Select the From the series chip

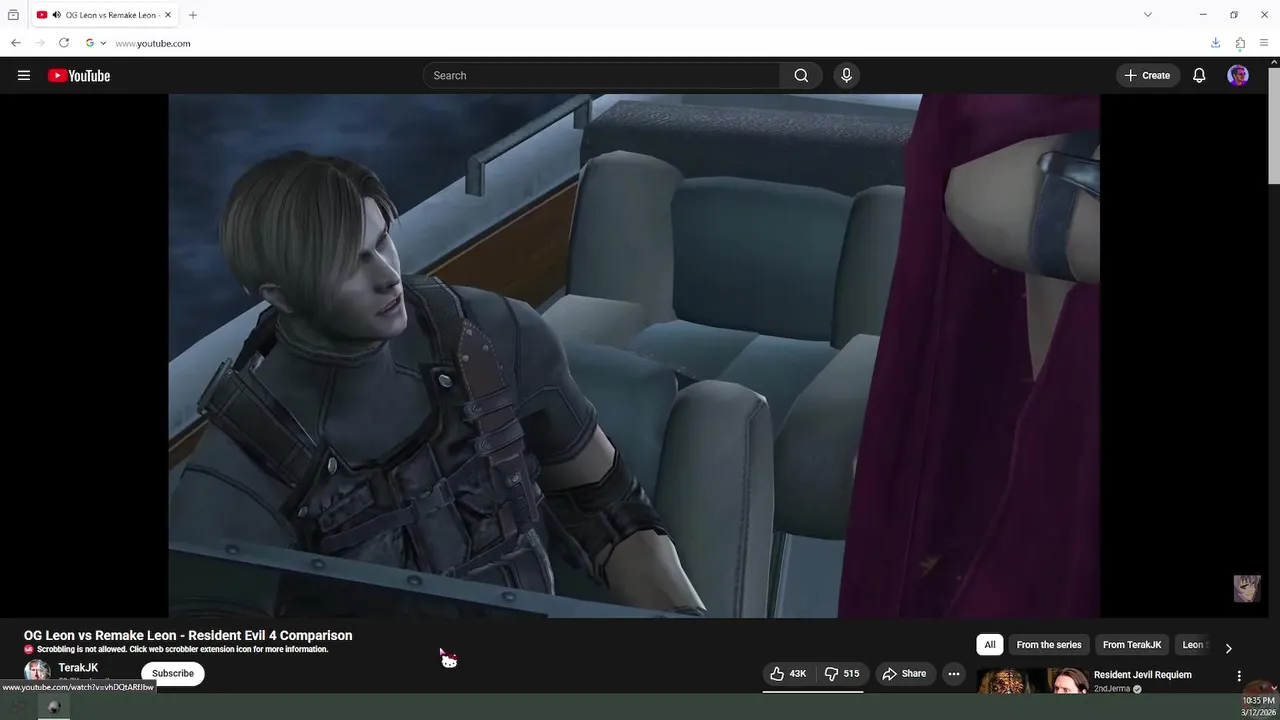pyautogui.click(x=1049, y=645)
